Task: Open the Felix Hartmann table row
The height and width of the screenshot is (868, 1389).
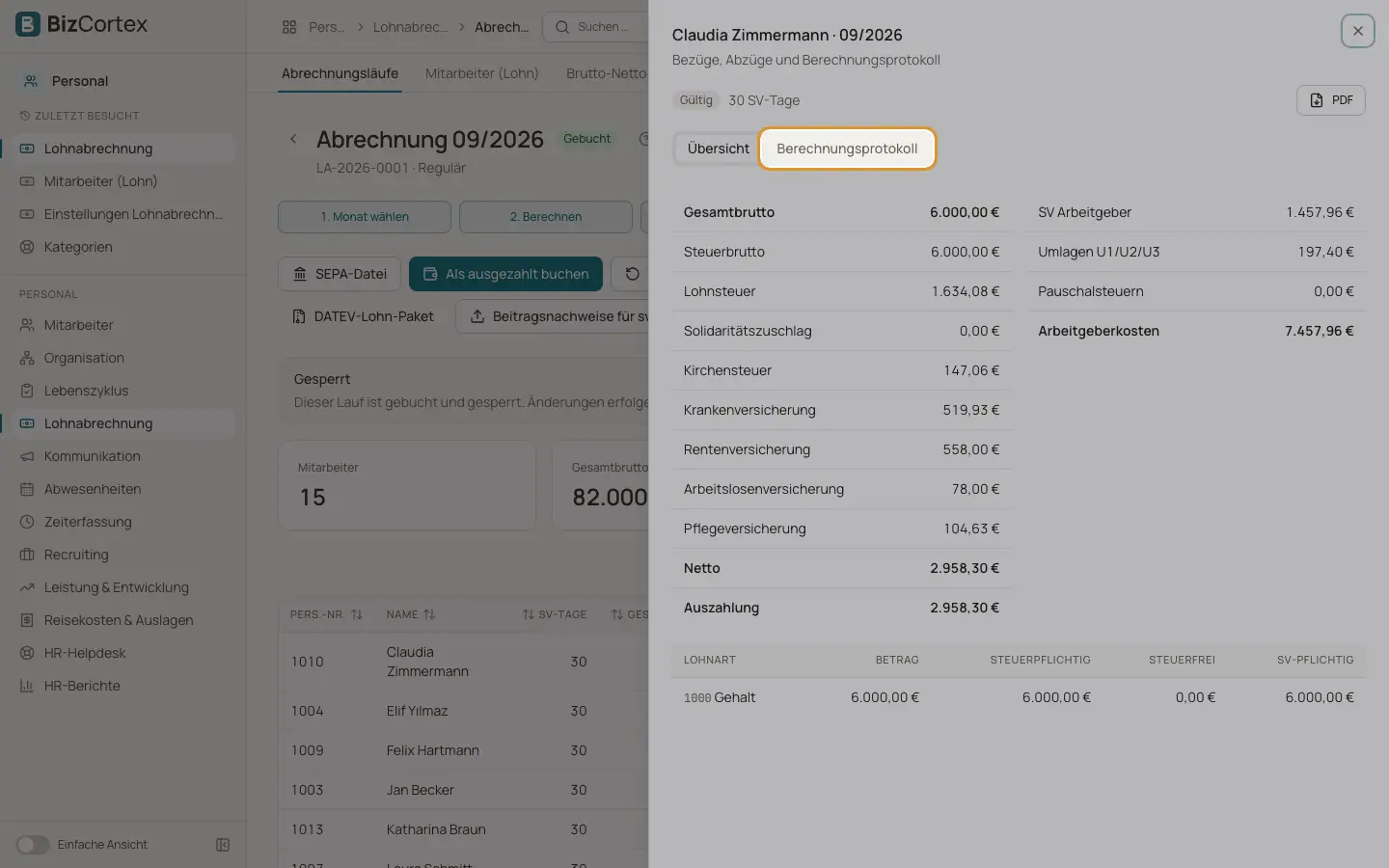Action: (464, 750)
